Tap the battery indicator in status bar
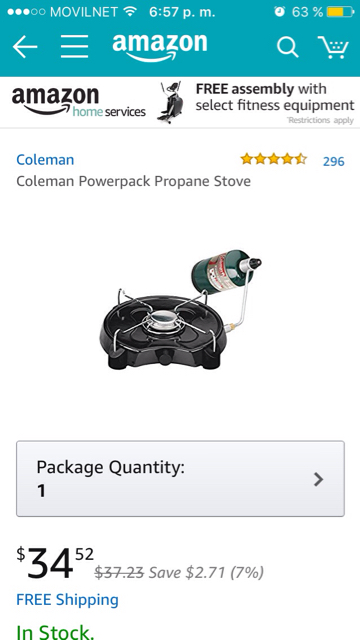Viewport: 360px width, 640px height. pos(340,12)
